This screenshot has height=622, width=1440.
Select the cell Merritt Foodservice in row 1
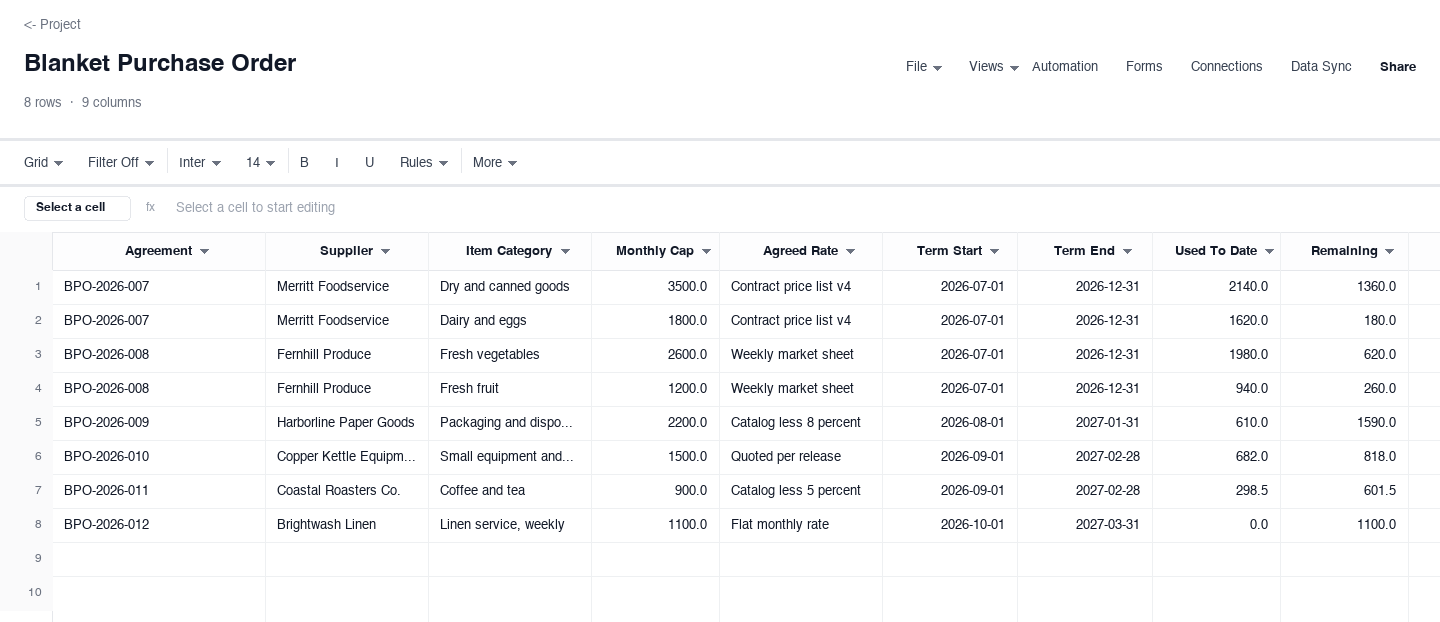[347, 287]
